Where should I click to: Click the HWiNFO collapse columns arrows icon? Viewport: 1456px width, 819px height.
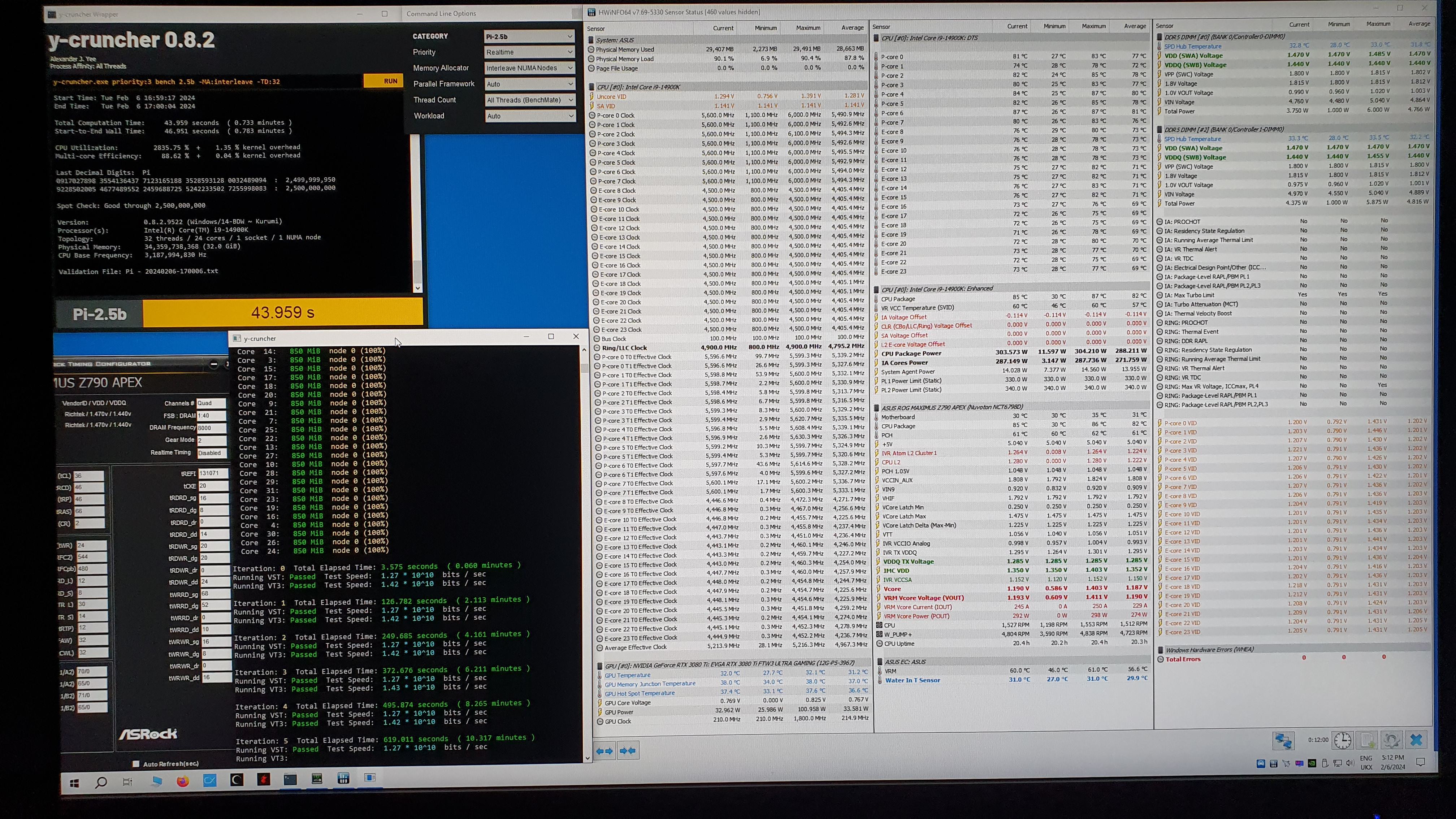point(627,751)
